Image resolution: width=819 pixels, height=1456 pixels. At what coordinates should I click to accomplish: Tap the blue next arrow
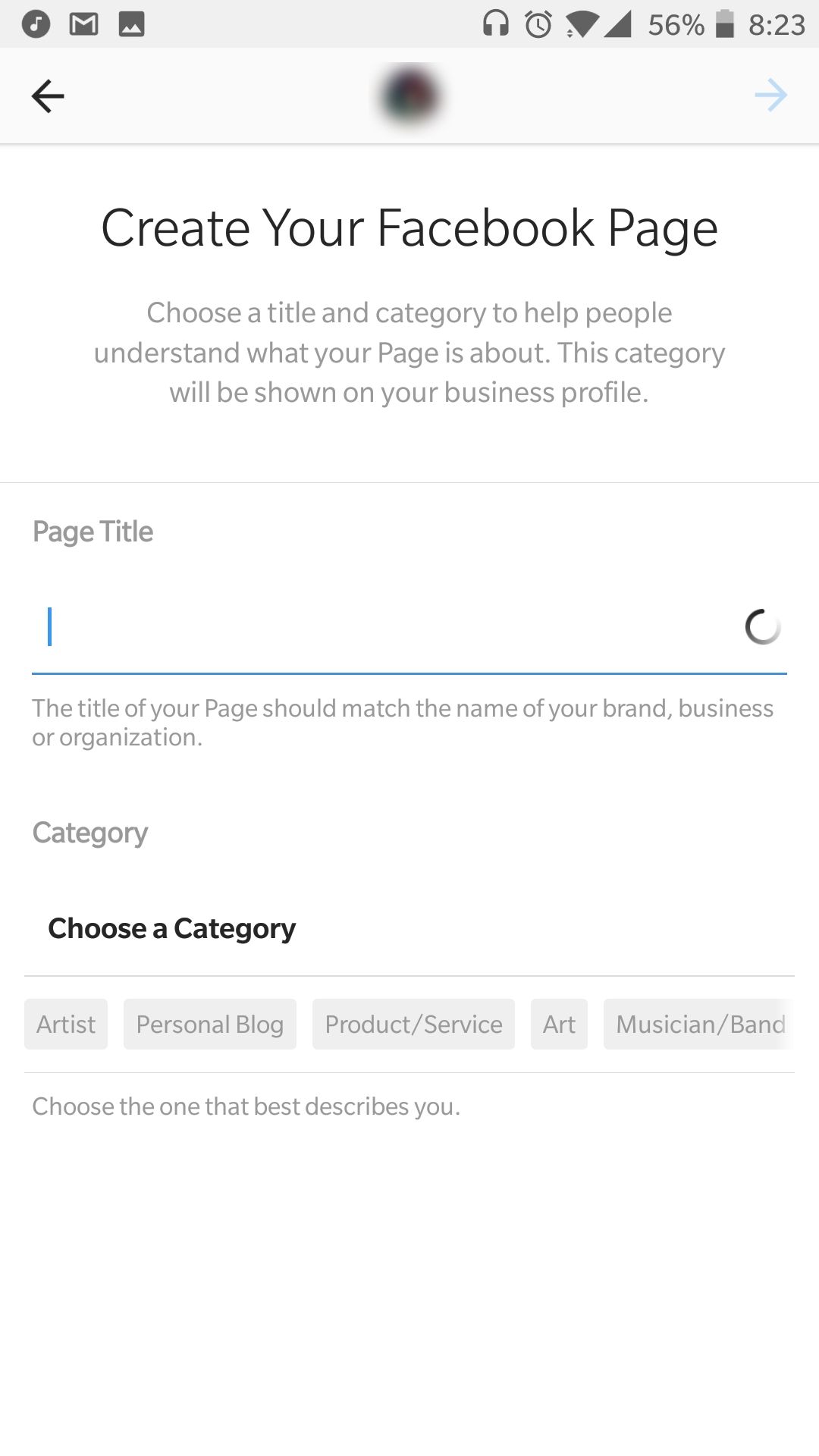(771, 96)
